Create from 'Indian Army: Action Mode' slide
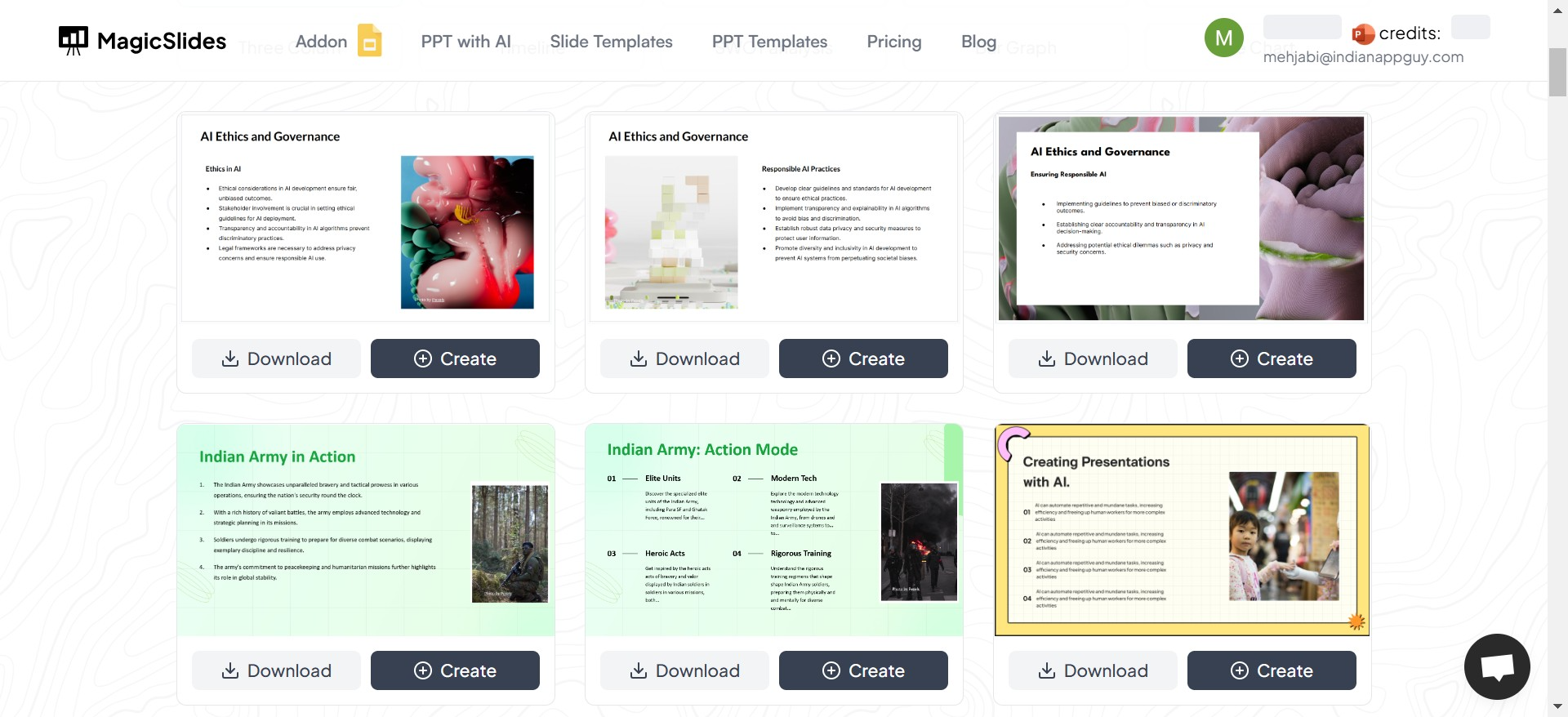The height and width of the screenshot is (717, 1568). click(863, 670)
